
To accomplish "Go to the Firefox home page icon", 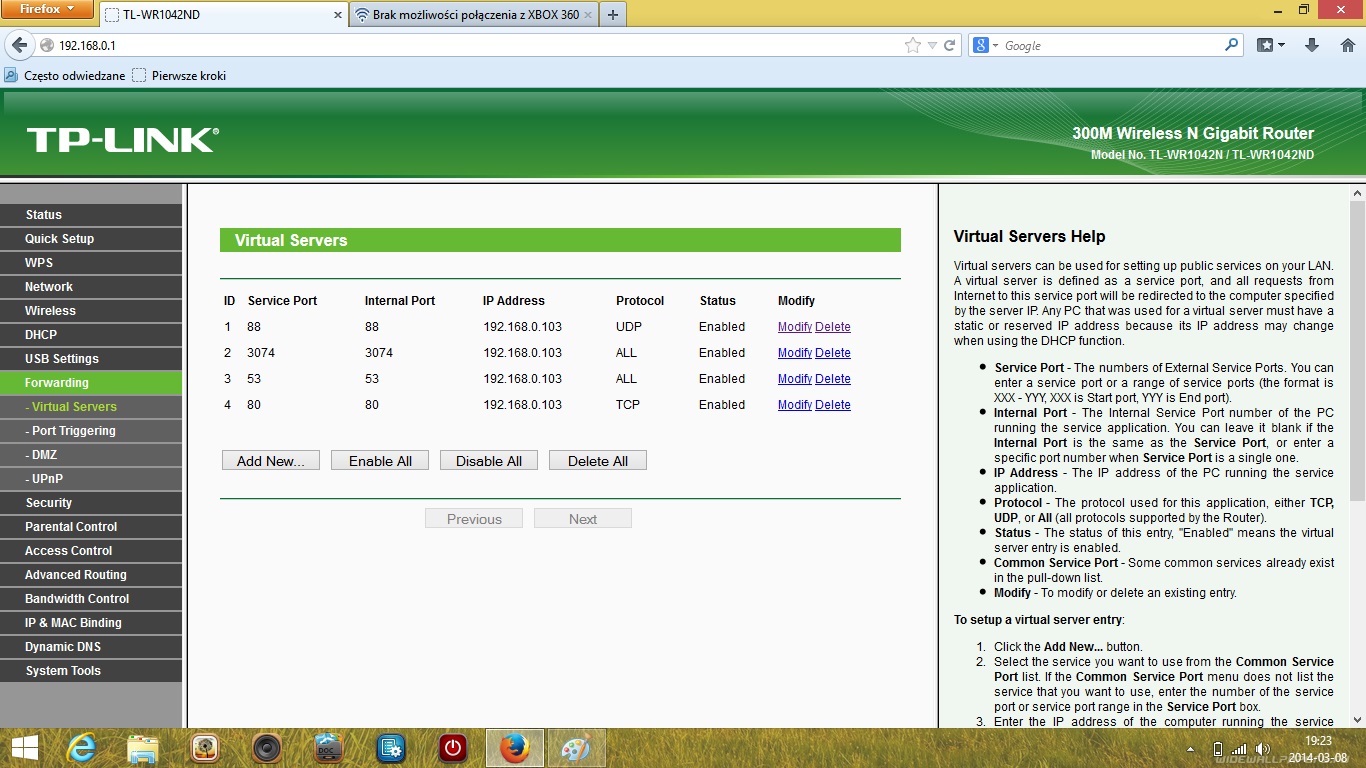I will [x=1347, y=45].
